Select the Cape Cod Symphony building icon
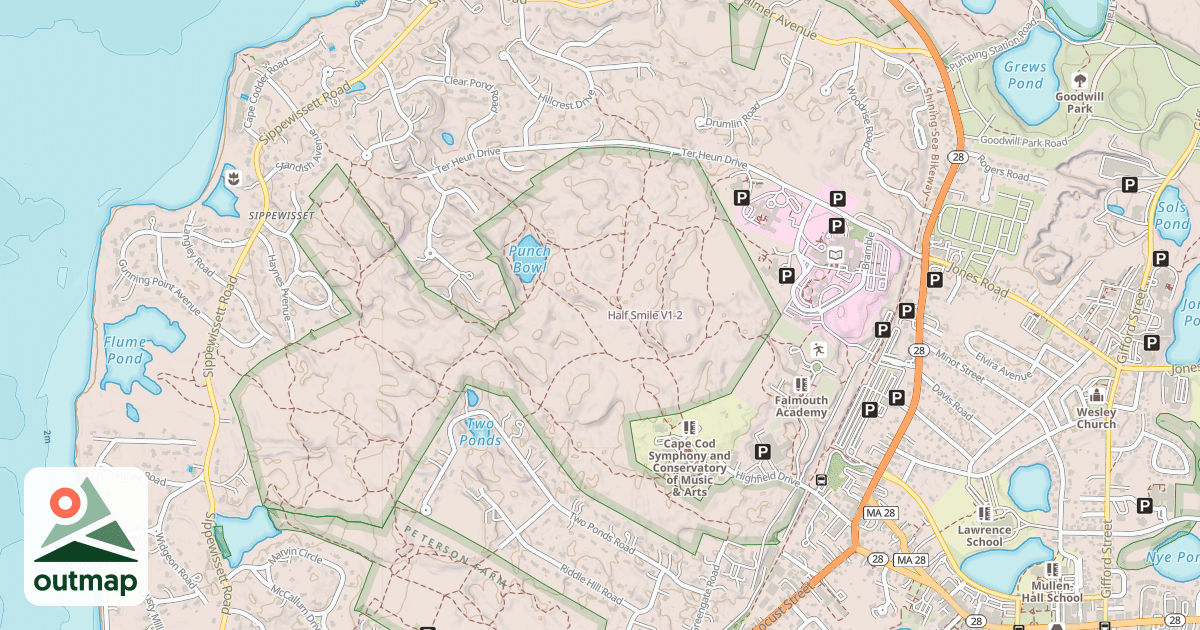Screen dimensions: 1200x630 688,427
